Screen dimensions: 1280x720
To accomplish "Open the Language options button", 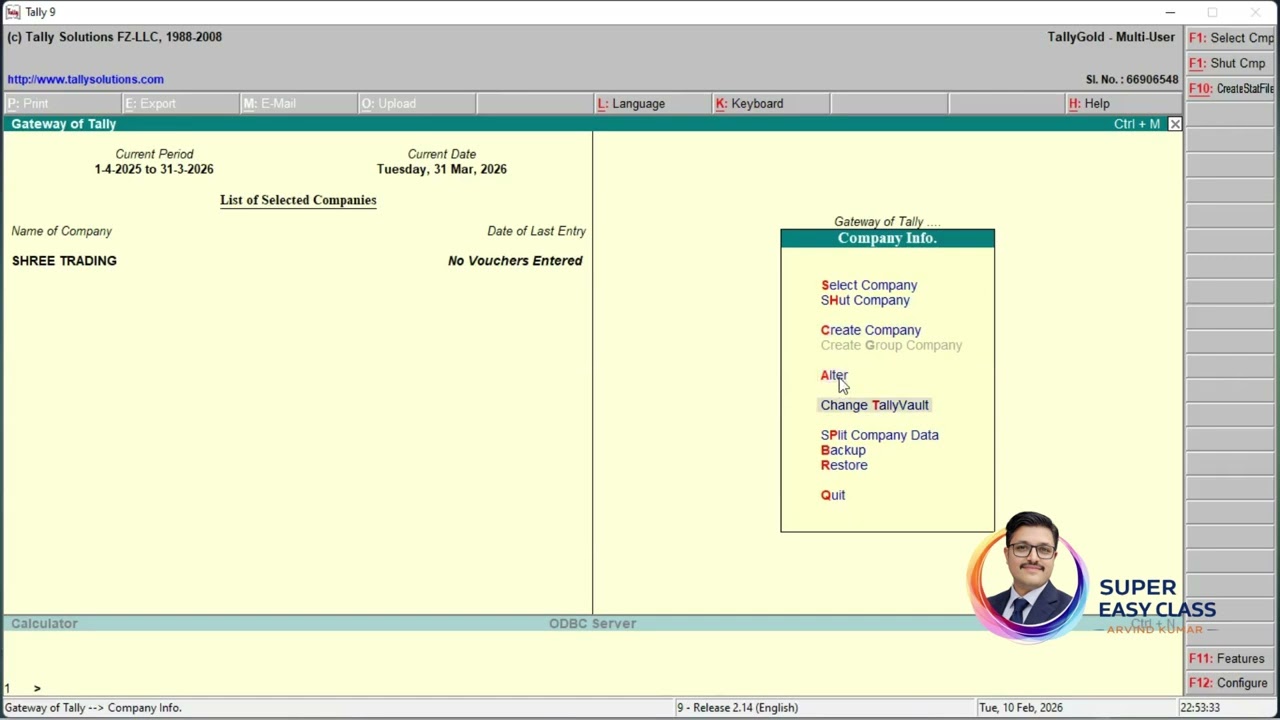I will coord(652,104).
